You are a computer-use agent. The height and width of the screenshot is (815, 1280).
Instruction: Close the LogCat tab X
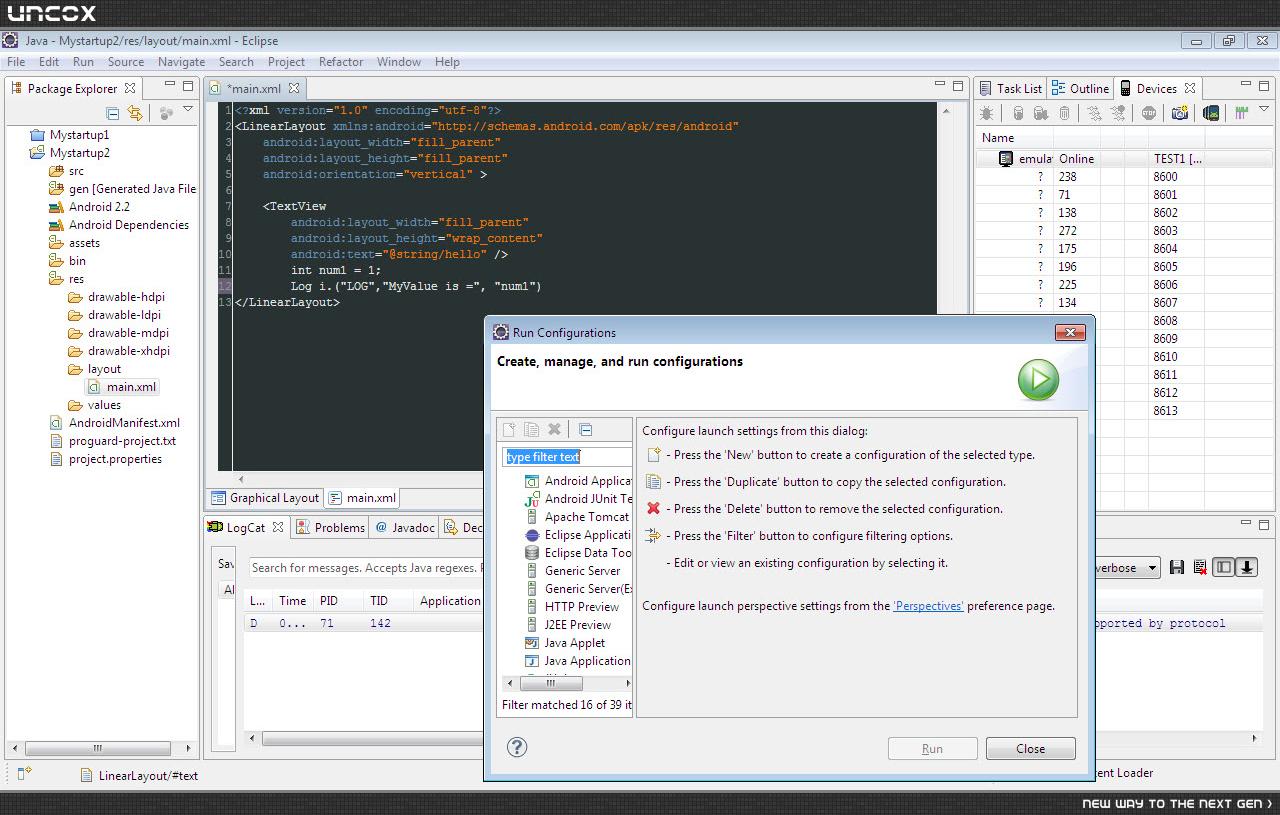point(278,527)
